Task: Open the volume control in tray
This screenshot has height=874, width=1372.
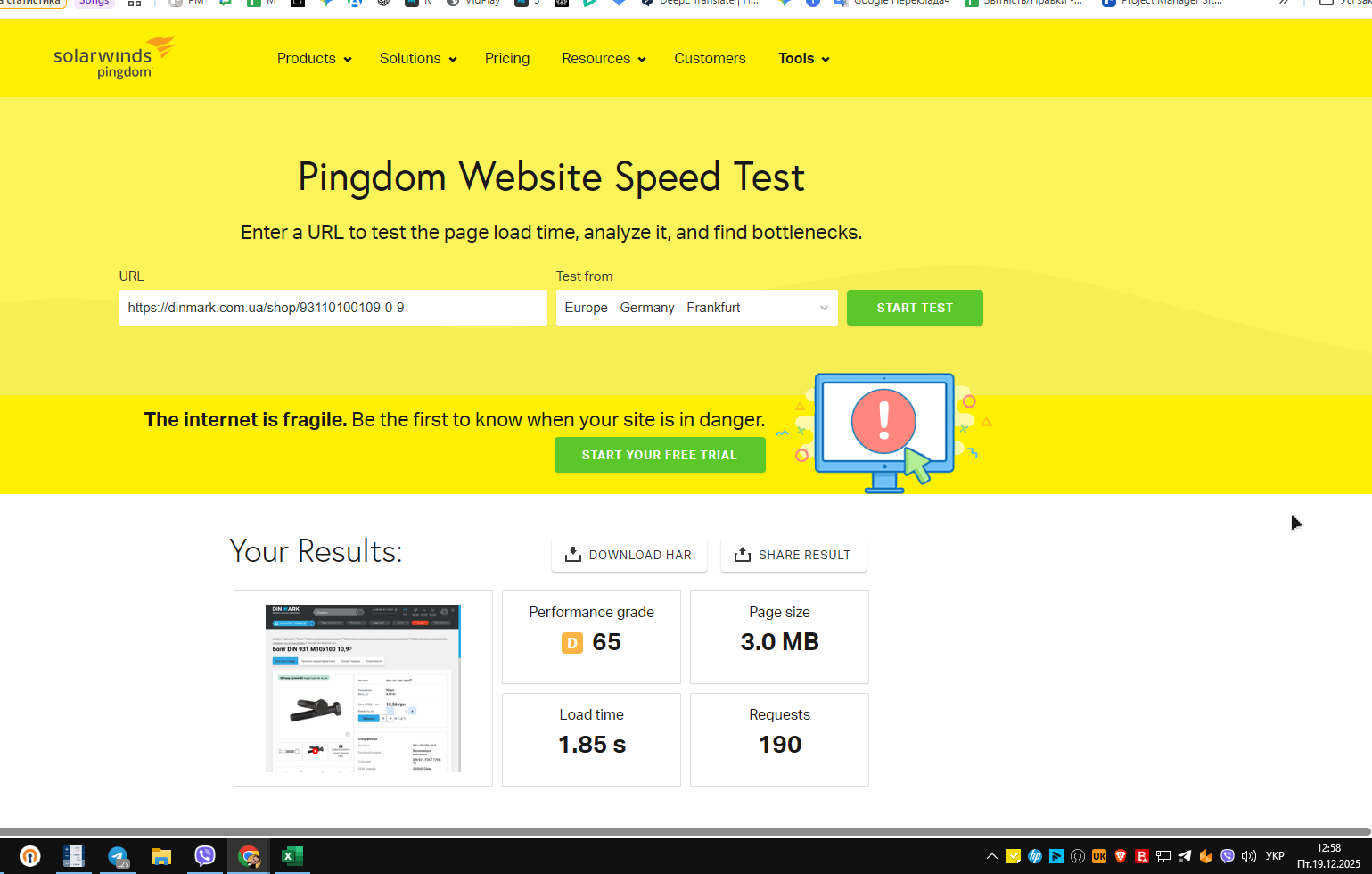Action: coord(1249,856)
